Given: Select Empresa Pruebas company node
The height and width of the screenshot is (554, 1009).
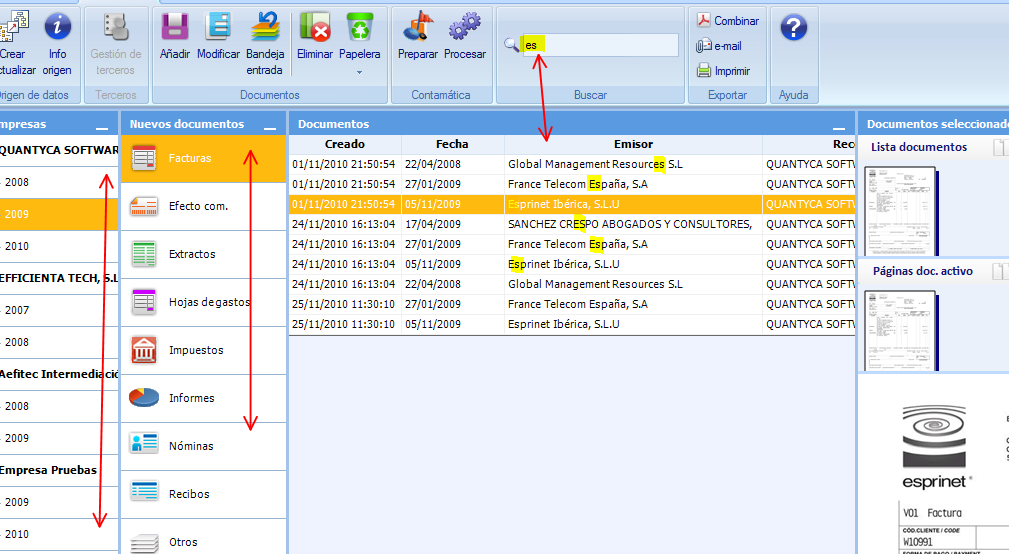Looking at the screenshot, I should (59, 470).
